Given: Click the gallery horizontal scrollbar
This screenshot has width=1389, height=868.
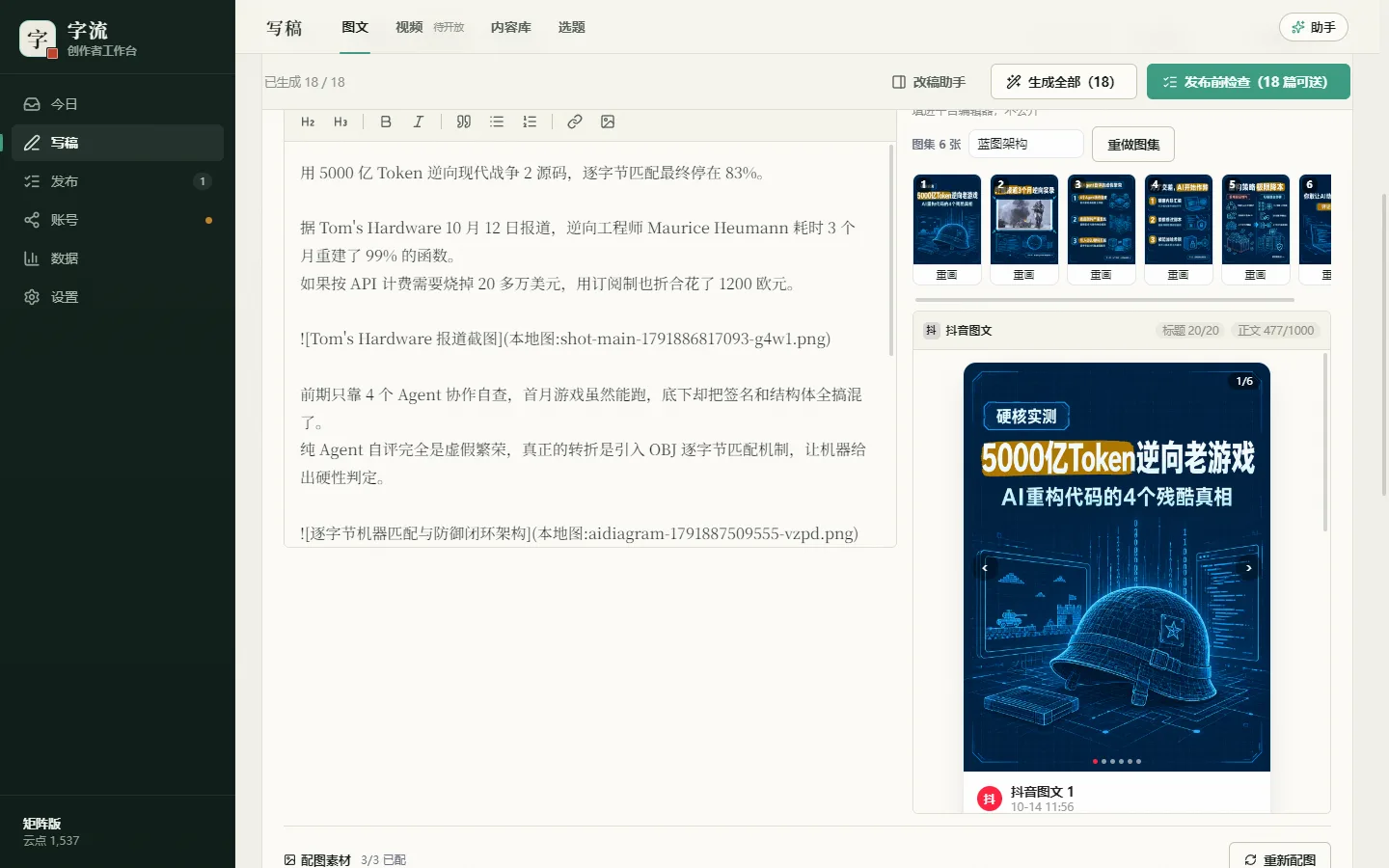Looking at the screenshot, I should pyautogui.click(x=1104, y=300).
